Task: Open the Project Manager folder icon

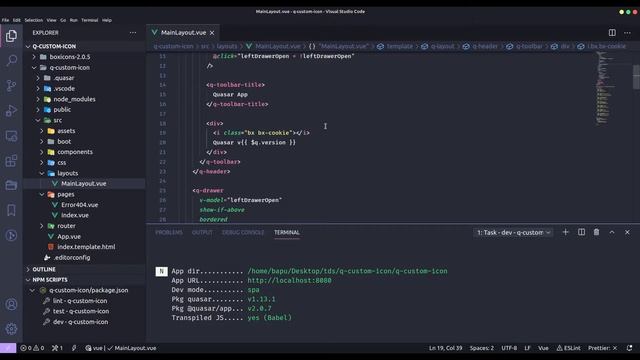Action: (x=11, y=185)
